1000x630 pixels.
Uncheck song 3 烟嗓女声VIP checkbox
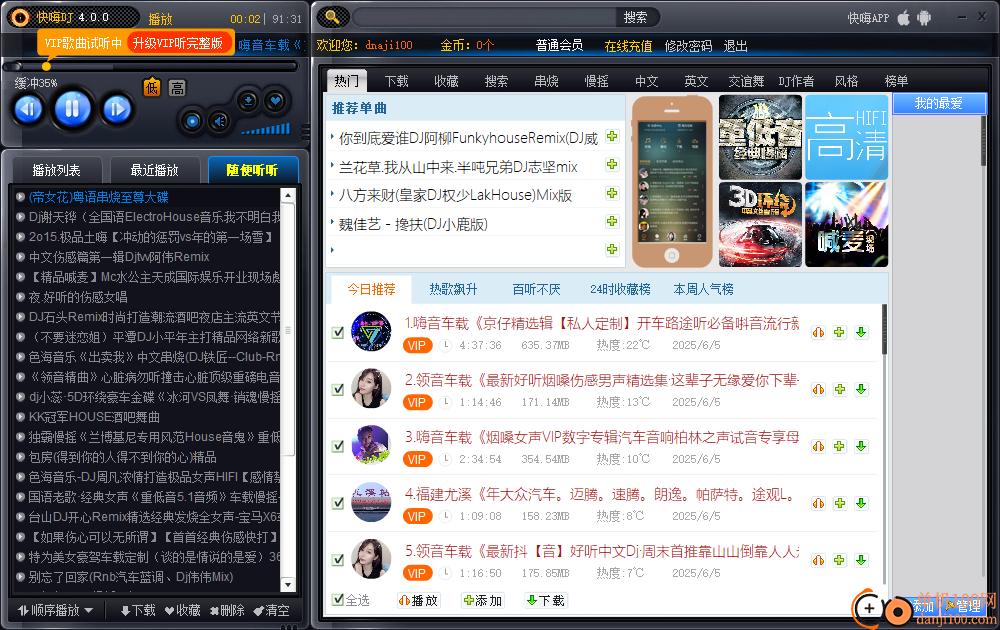click(x=338, y=446)
